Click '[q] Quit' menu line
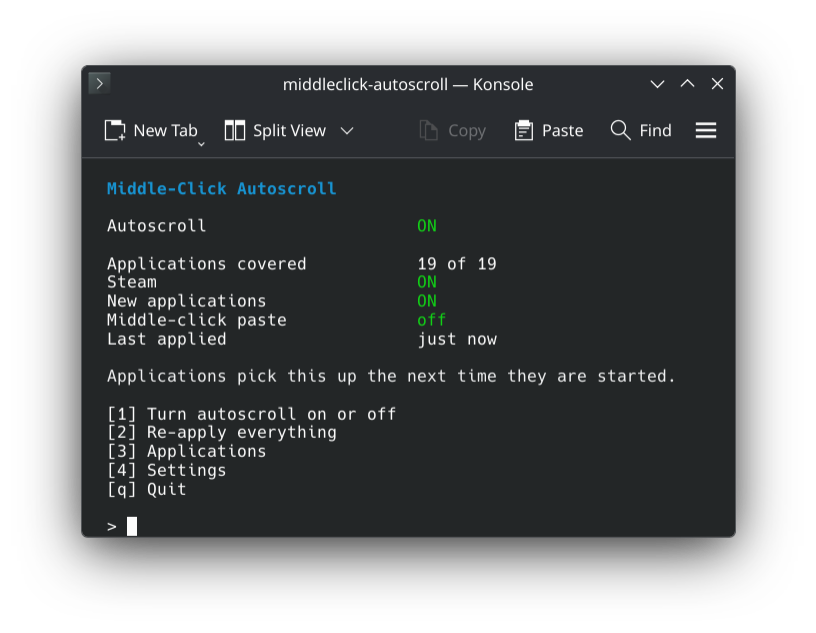 (146, 490)
